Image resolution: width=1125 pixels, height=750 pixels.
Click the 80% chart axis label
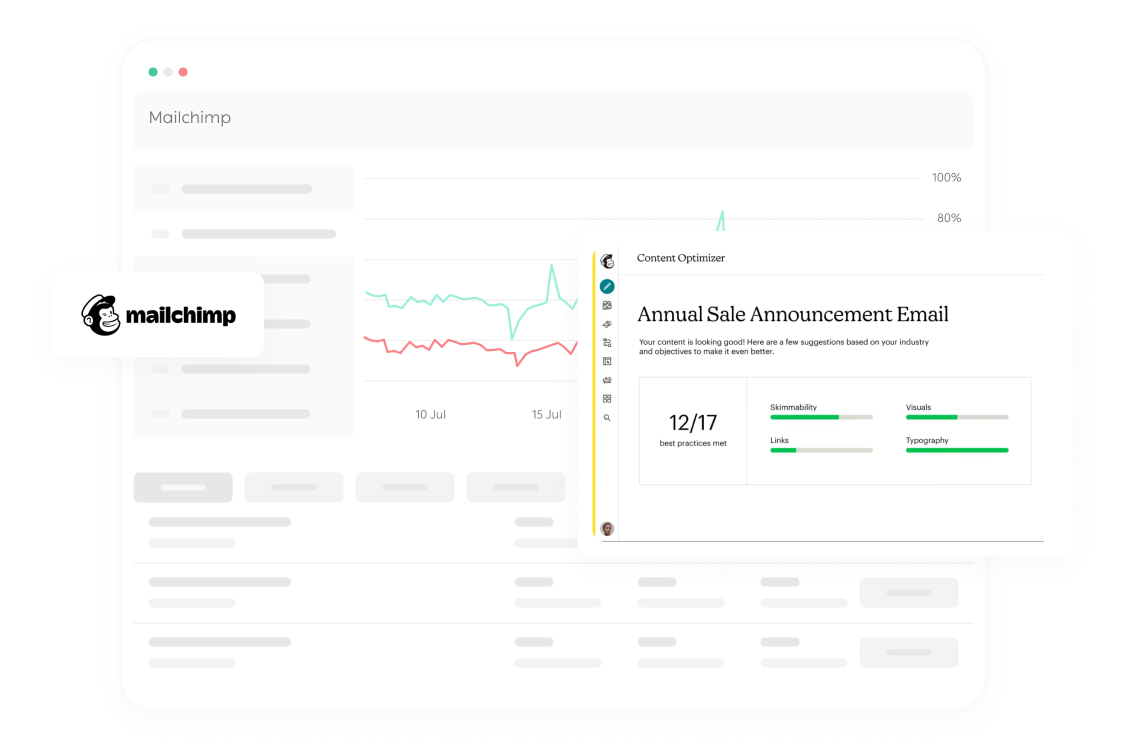click(x=949, y=218)
